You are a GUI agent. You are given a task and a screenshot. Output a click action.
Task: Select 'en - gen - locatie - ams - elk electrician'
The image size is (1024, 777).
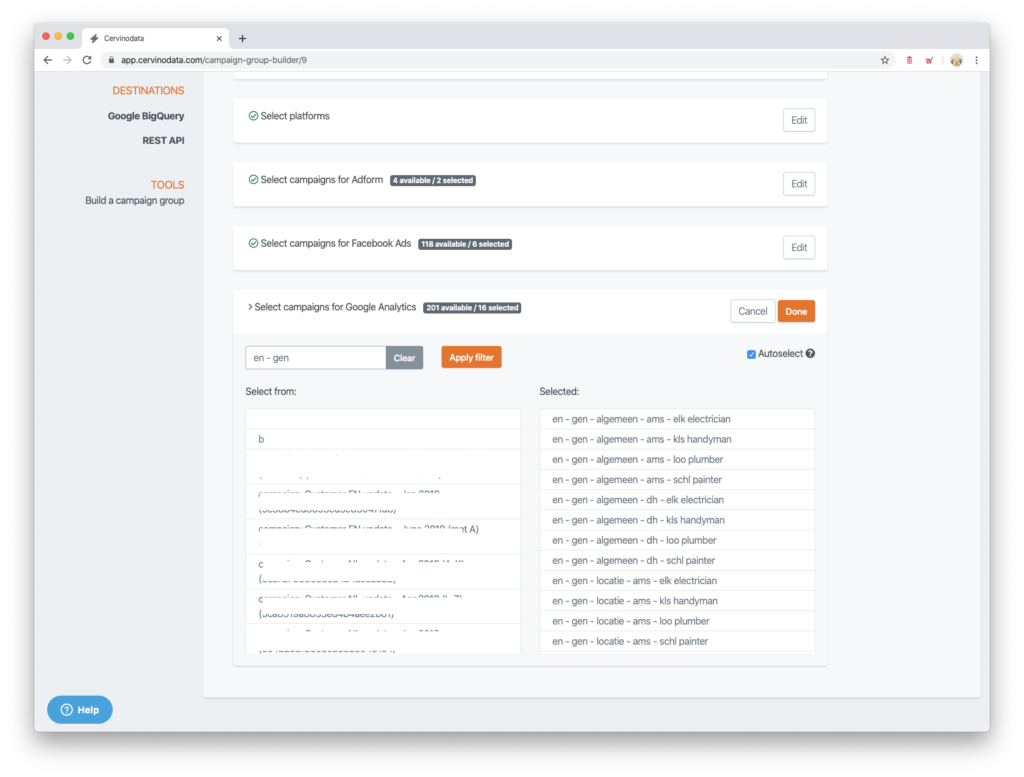[677, 581]
